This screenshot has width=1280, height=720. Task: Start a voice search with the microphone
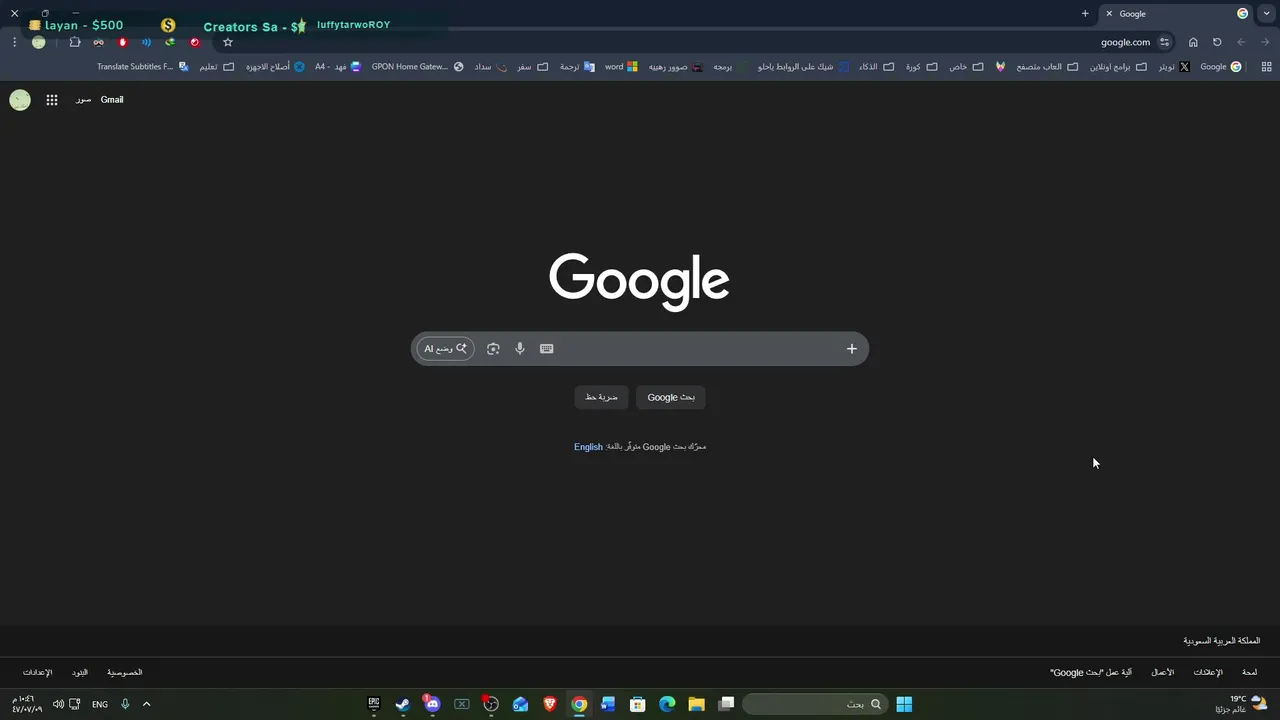click(520, 349)
